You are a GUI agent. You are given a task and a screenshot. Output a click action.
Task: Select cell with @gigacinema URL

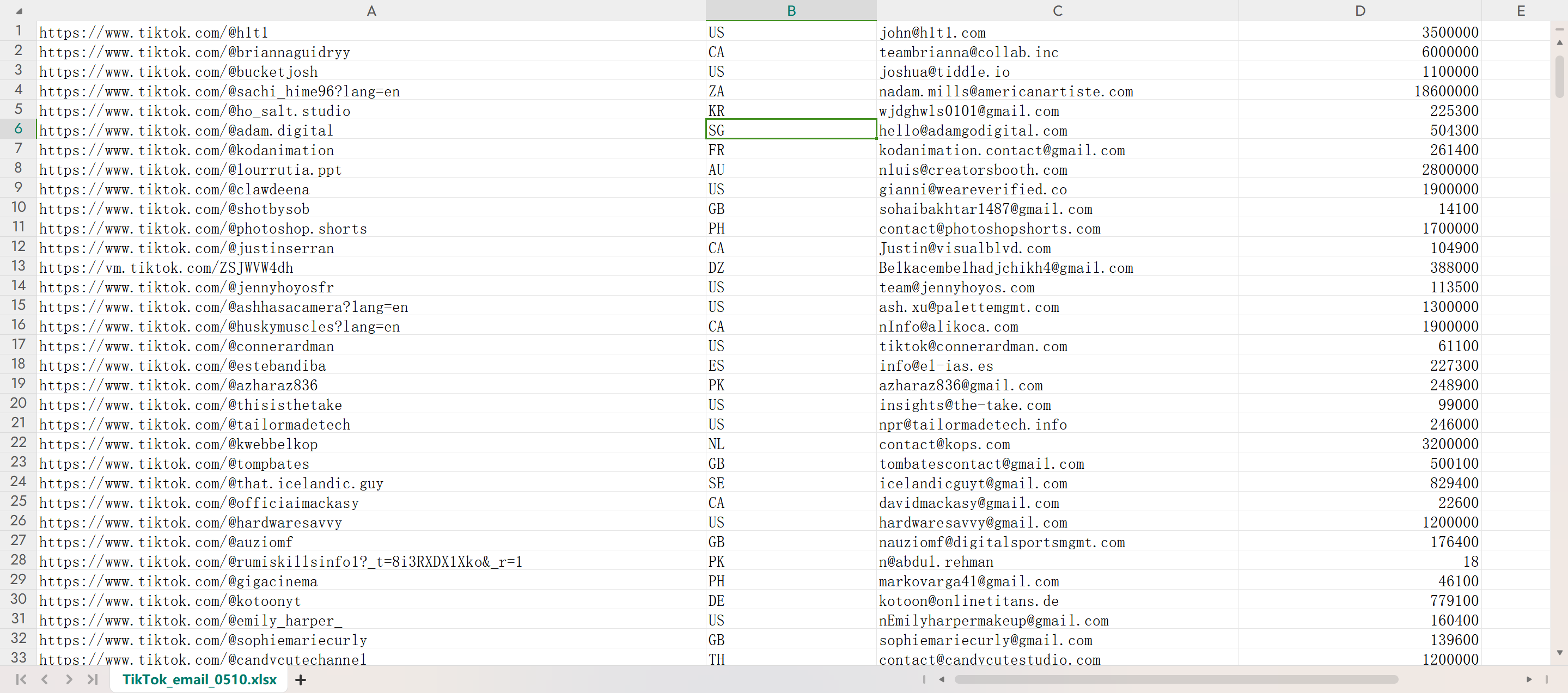pyautogui.click(x=371, y=580)
